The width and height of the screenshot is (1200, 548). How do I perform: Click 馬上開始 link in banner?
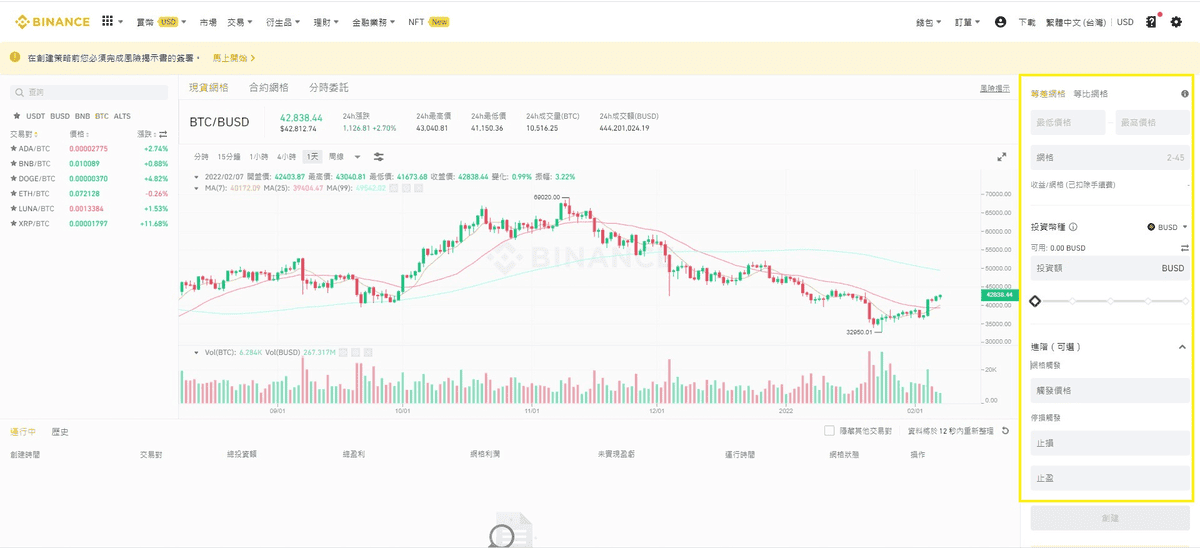(232, 58)
